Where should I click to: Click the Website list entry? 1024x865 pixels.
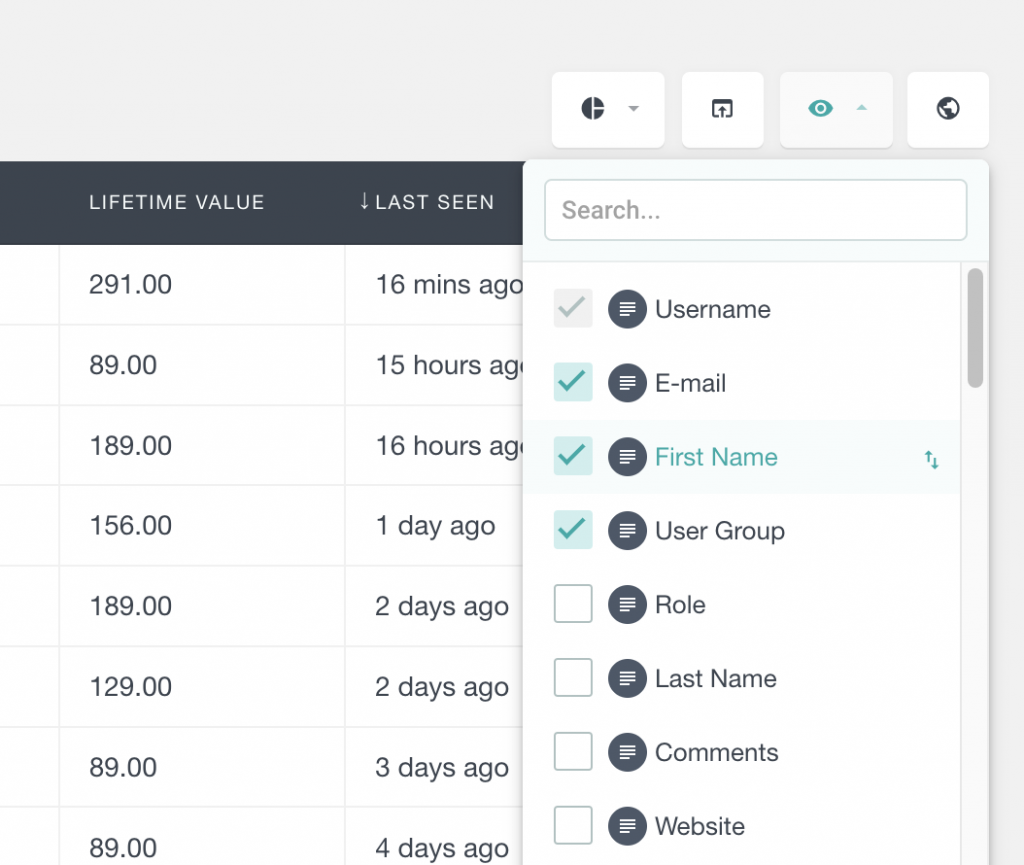[x=699, y=825]
